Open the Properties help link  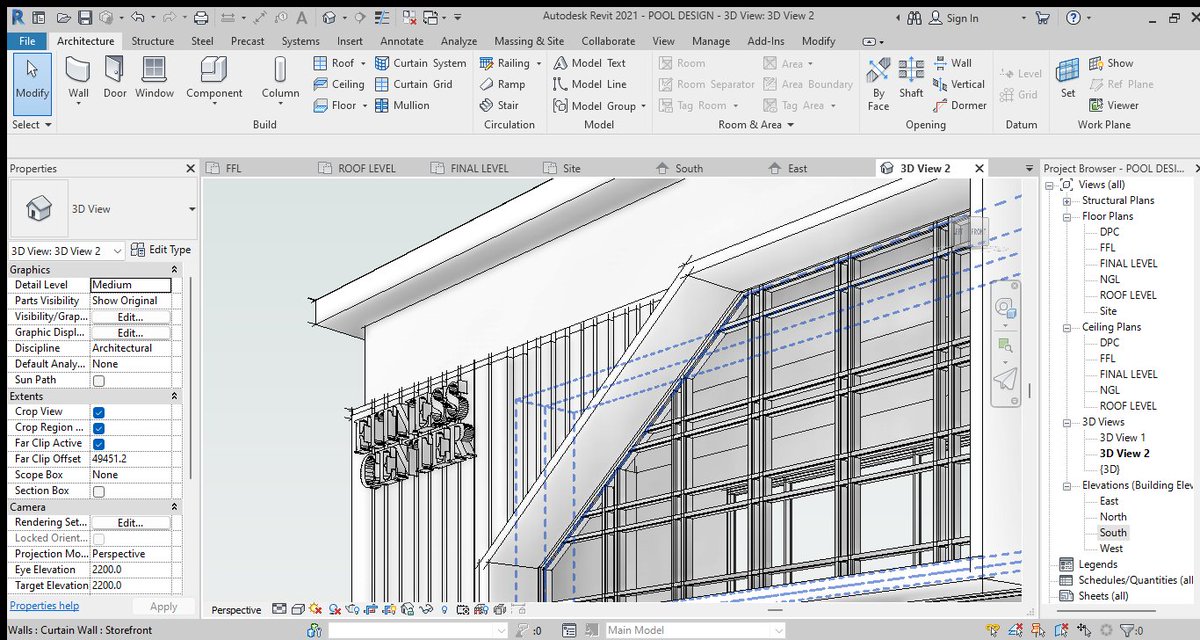[x=43, y=605]
